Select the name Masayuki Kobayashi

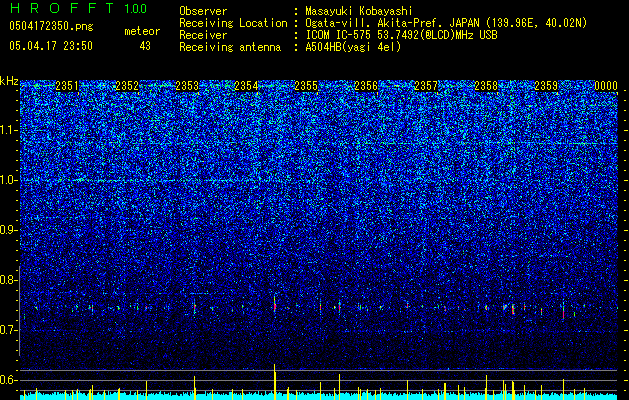[359, 11]
